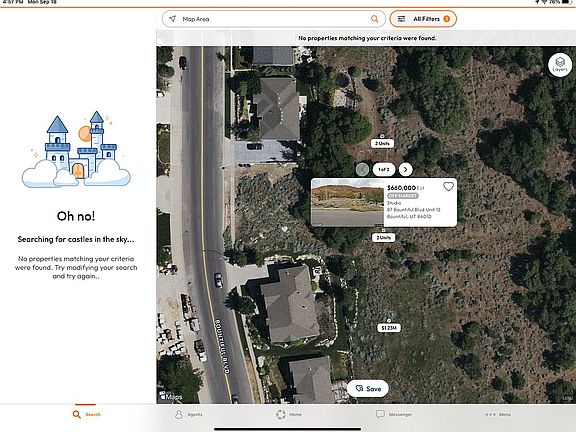Tap the 1 of 2 listing counter
Viewport: 576px width, 432px height.
pos(384,169)
